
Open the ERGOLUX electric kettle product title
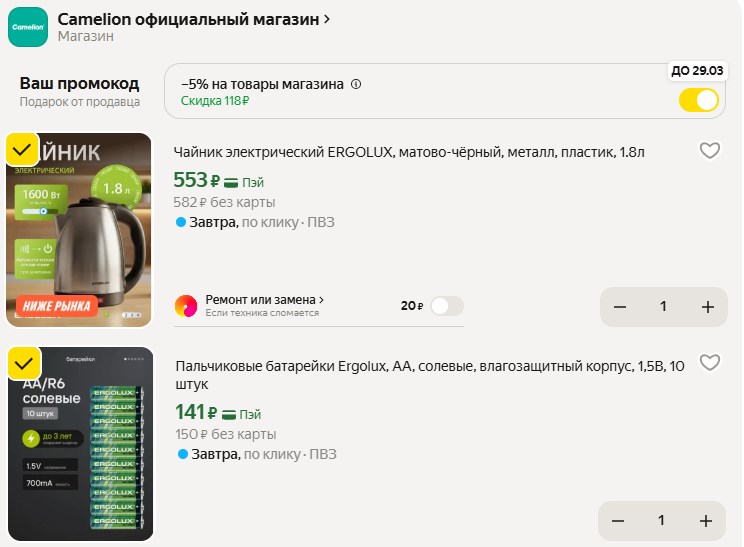point(409,152)
